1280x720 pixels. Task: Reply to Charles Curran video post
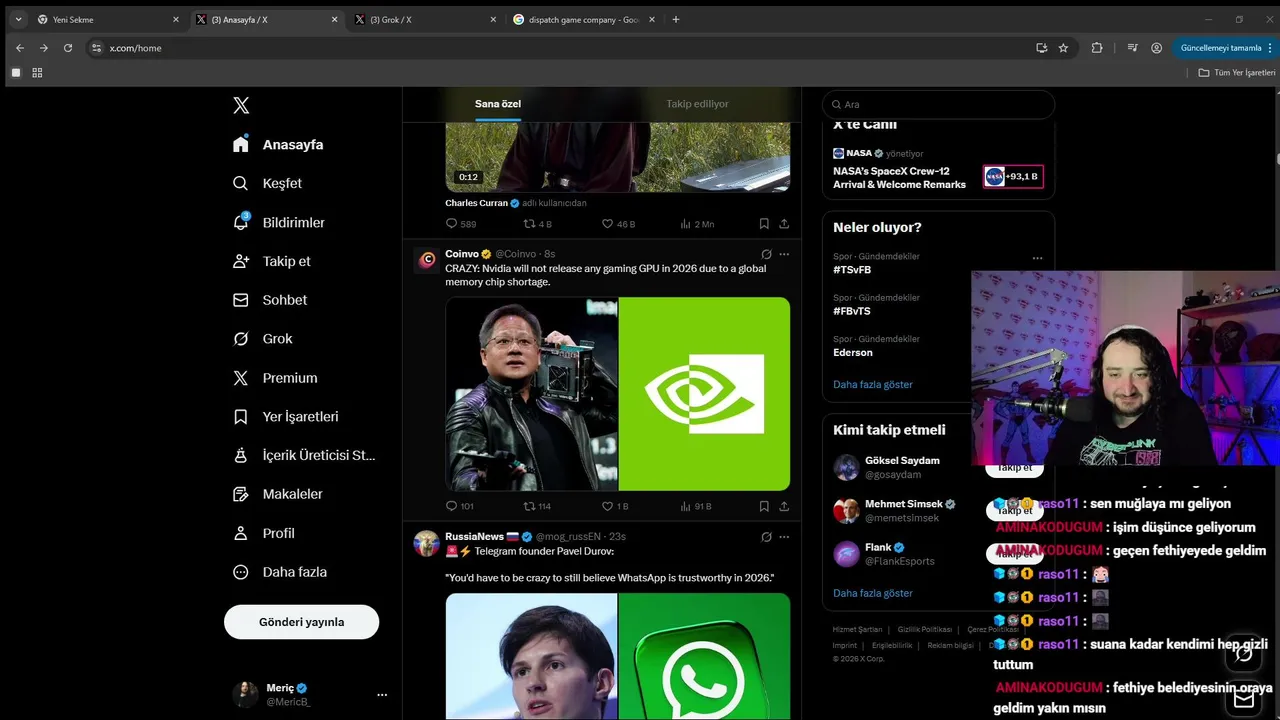[460, 224]
